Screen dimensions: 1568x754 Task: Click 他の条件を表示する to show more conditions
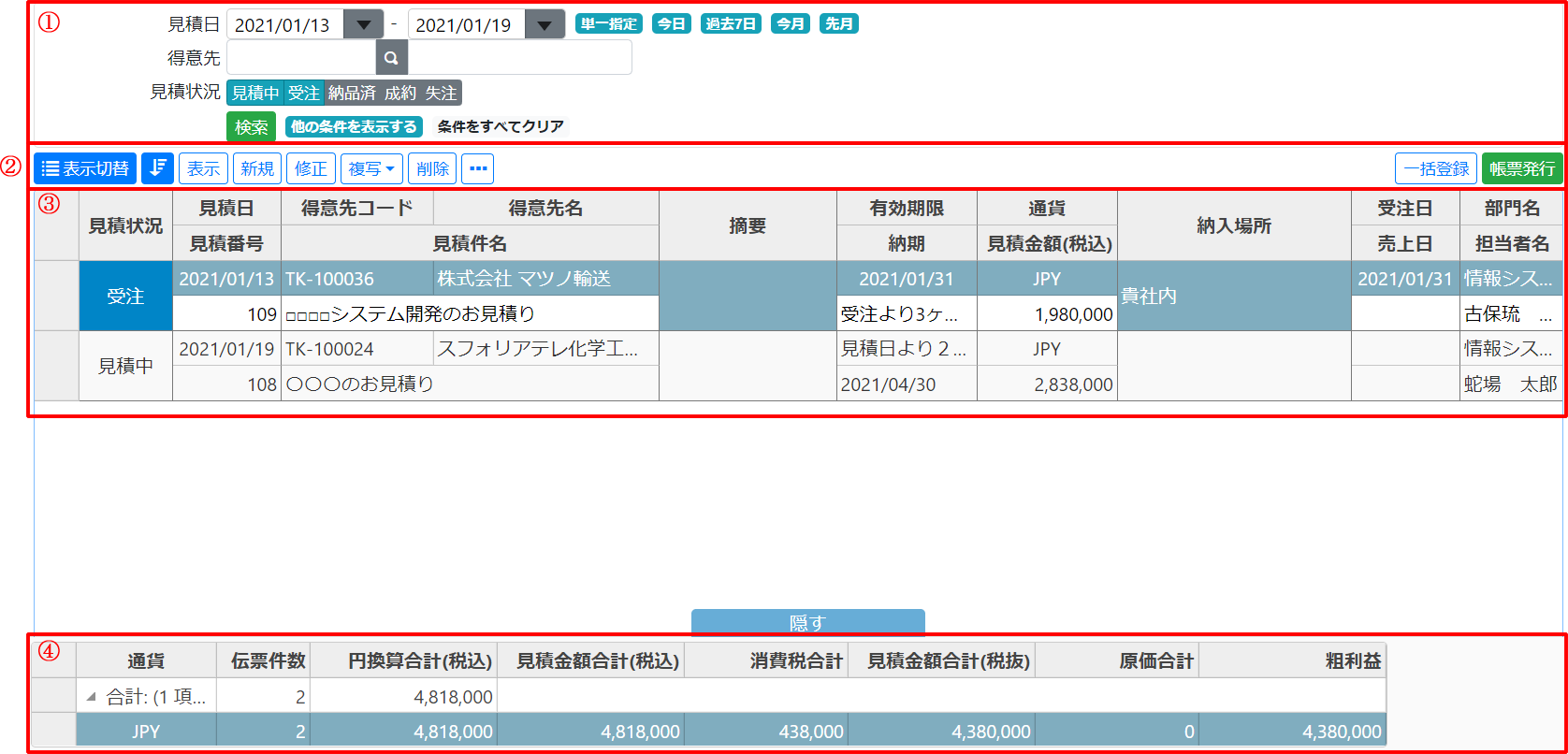(354, 126)
